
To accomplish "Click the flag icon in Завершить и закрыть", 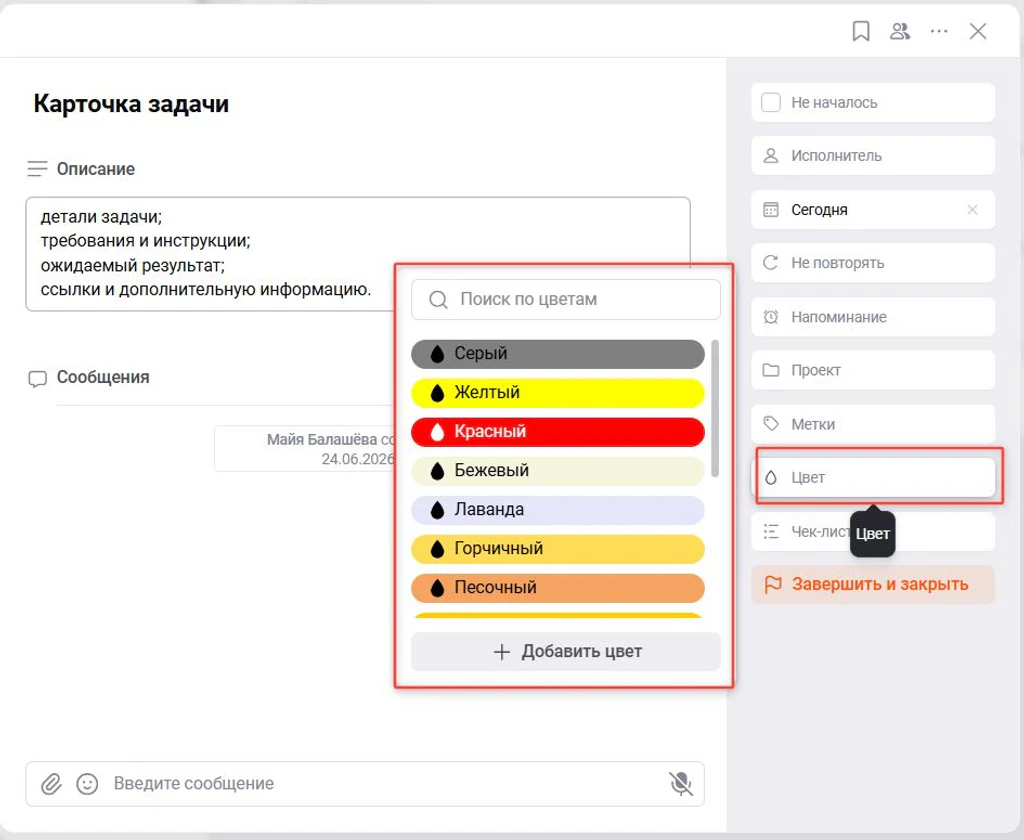I will [773, 584].
